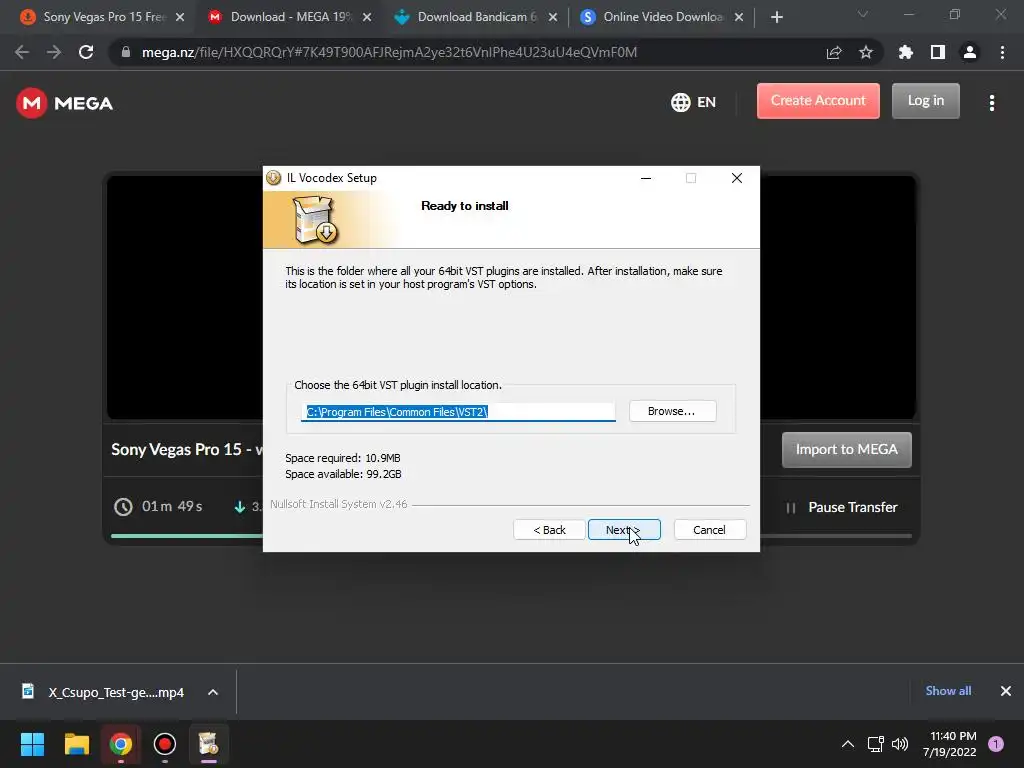This screenshot has width=1024, height=768.
Task: Open the Windows Start menu
Action: 32,744
